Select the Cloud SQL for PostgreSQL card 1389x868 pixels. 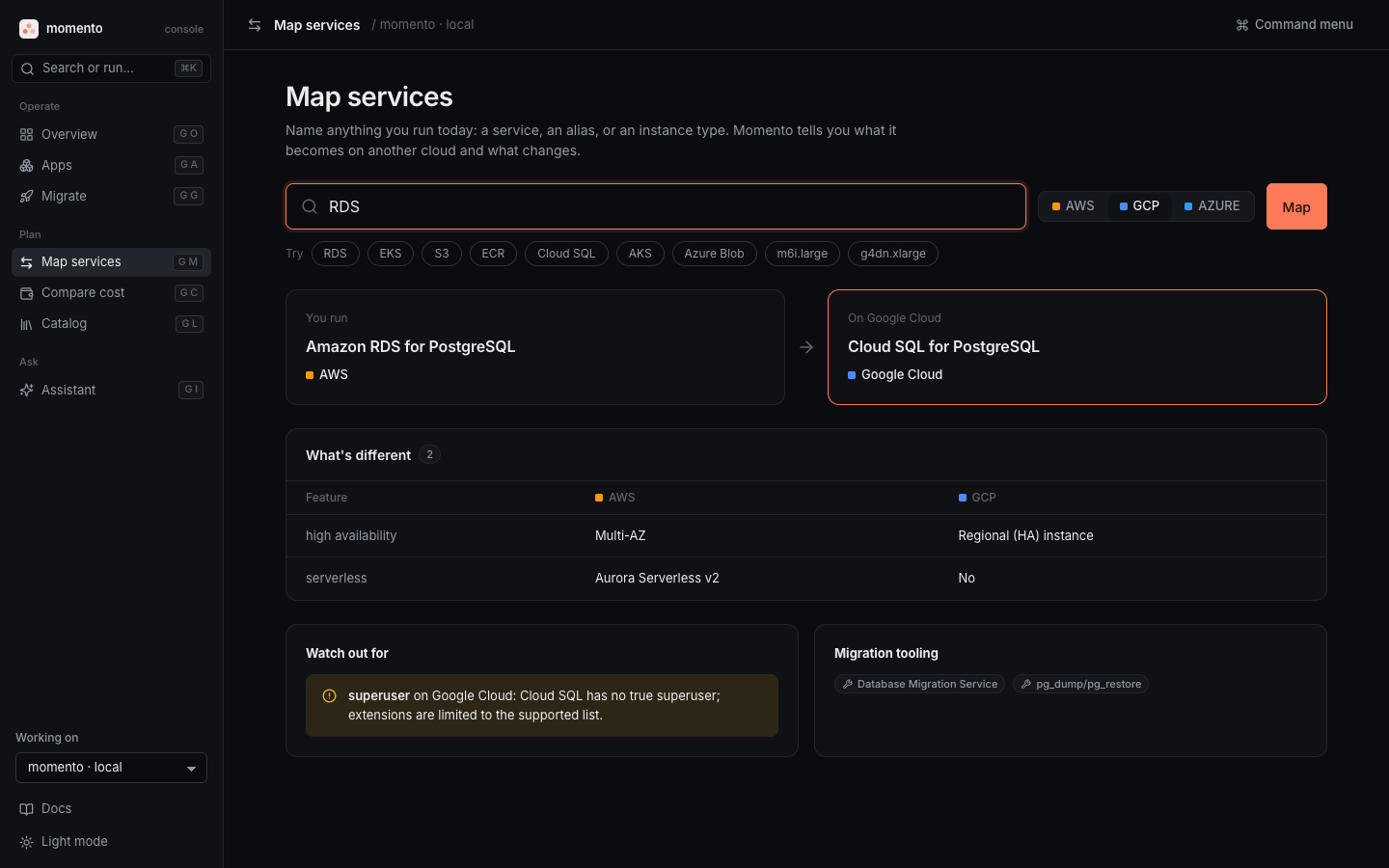[1077, 347]
